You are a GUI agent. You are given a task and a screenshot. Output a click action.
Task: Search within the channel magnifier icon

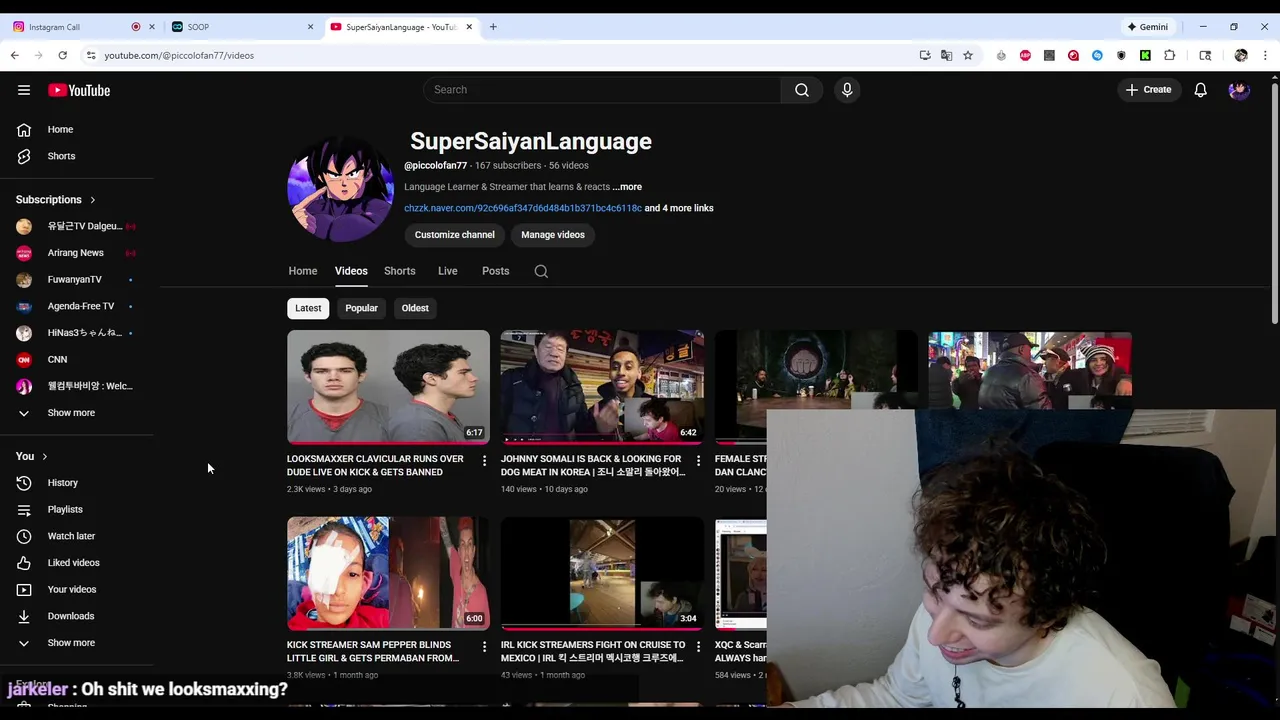541,271
